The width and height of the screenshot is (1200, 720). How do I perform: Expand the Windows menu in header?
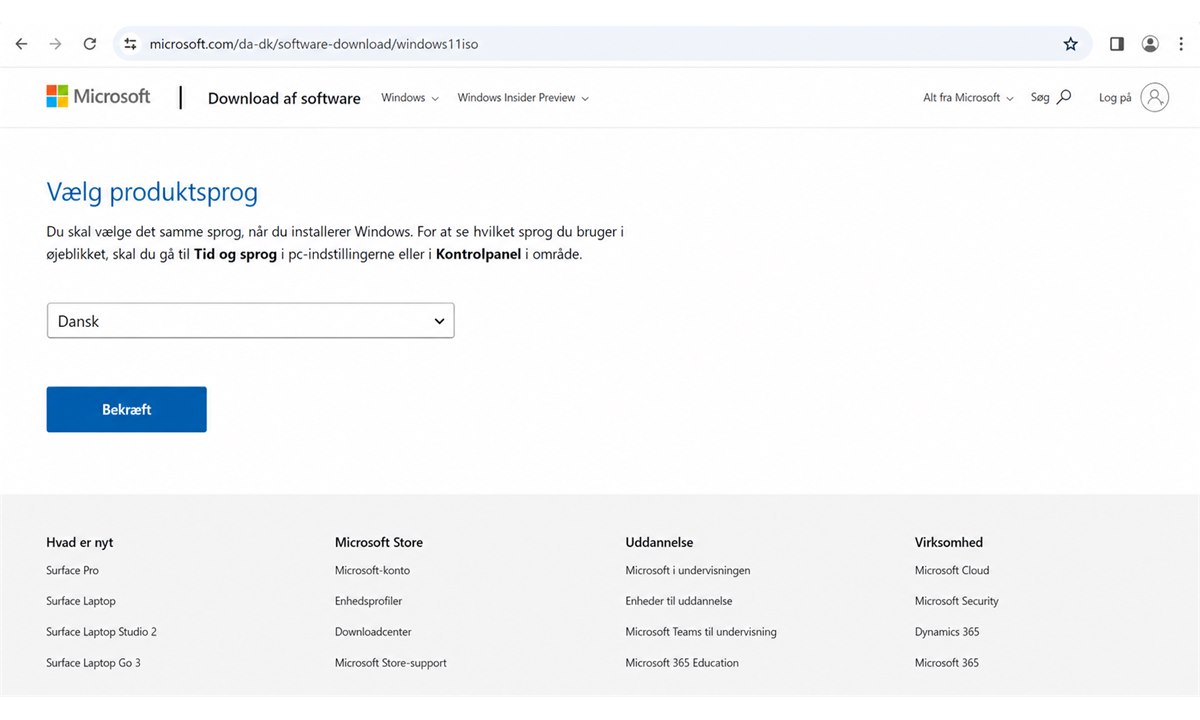tap(410, 98)
